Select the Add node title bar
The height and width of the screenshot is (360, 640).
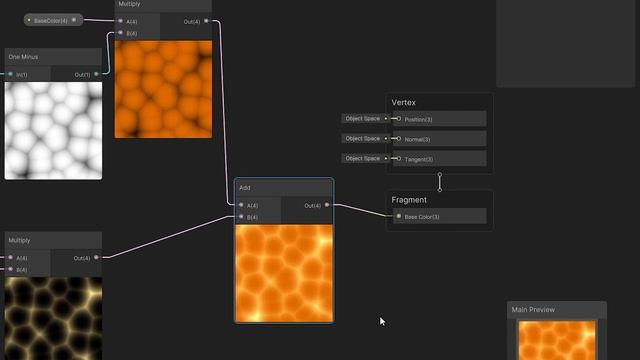click(284, 188)
